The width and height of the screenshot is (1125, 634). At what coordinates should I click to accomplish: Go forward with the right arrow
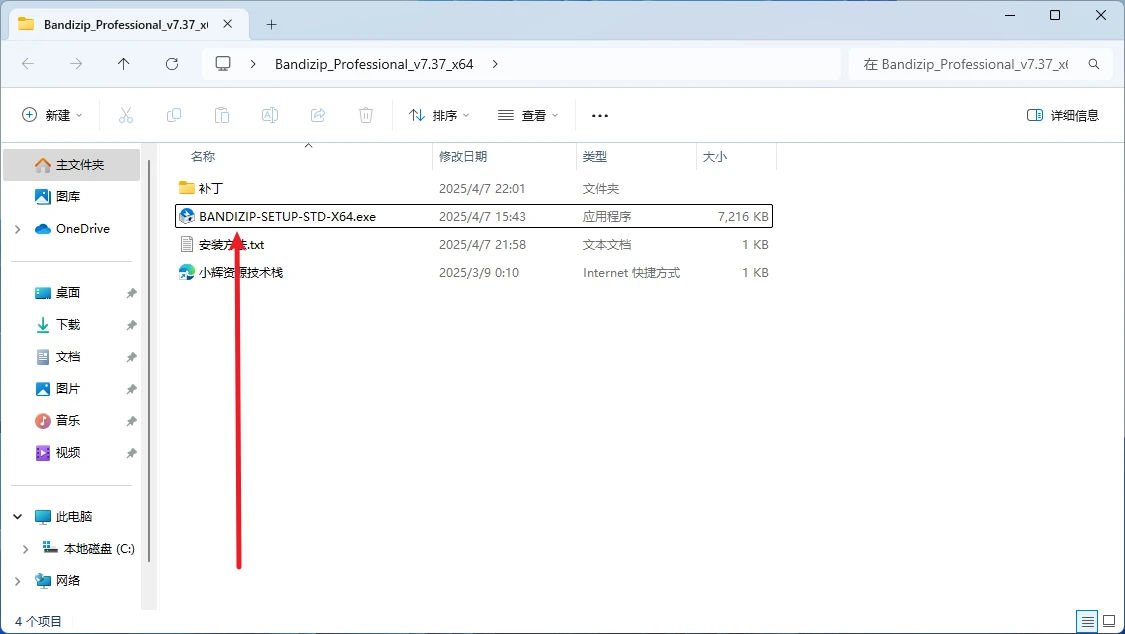[x=76, y=64]
